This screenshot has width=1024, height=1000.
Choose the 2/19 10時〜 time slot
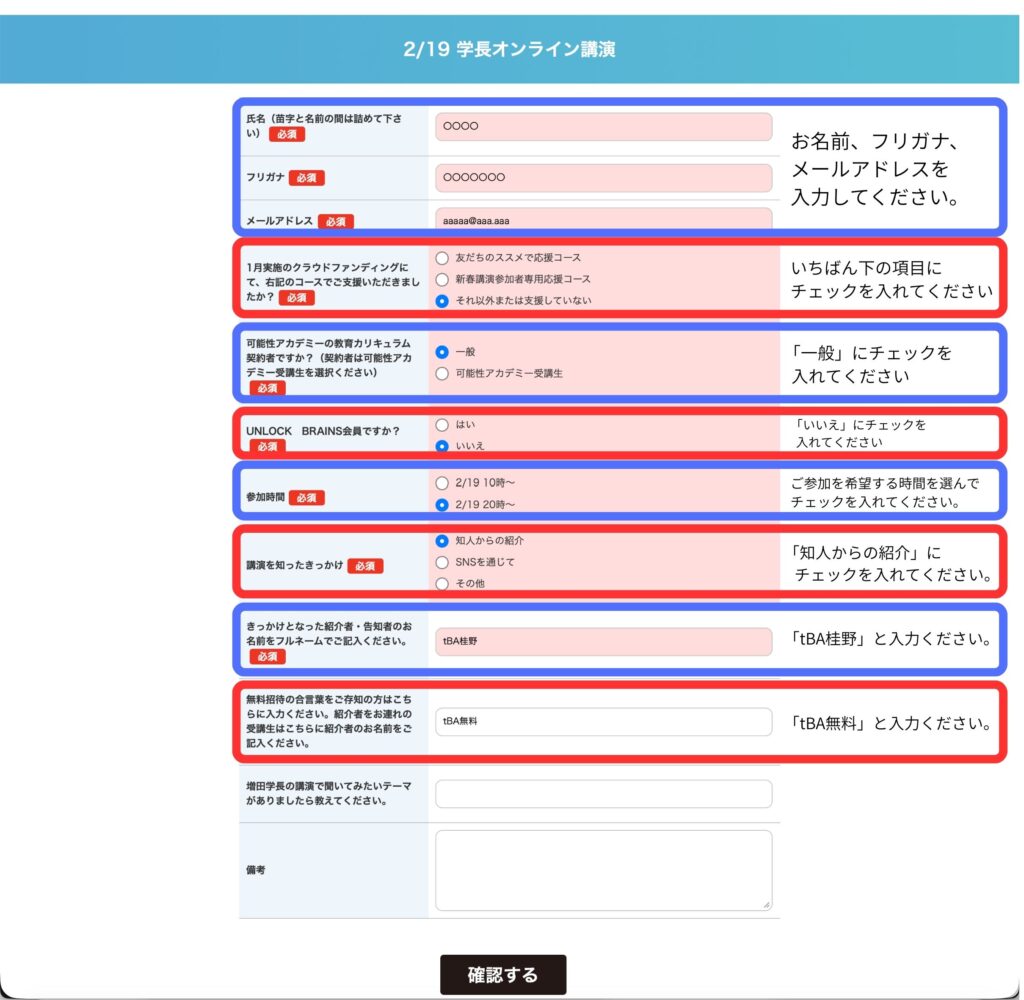pyautogui.click(x=443, y=482)
